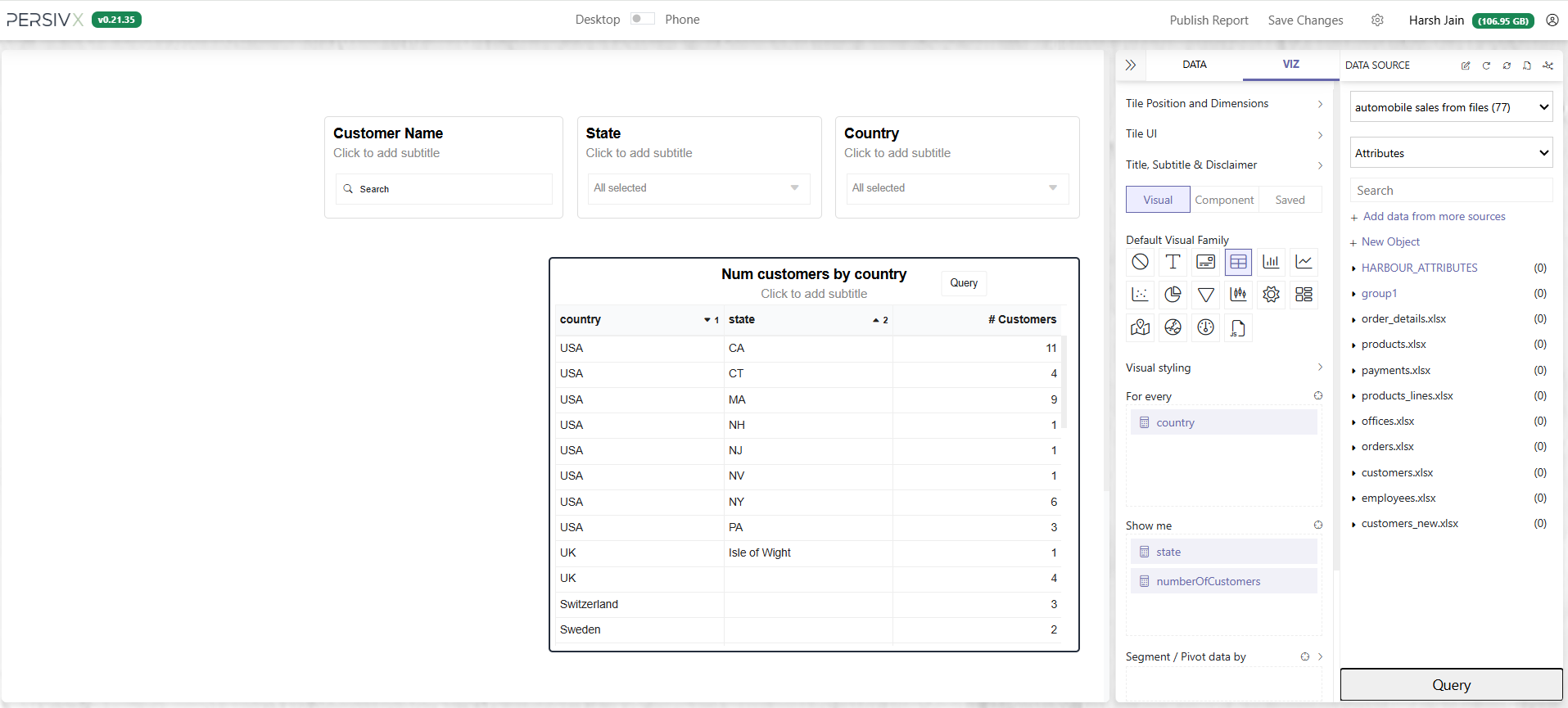Choose the Globe visual icon
Viewport: 1568px width, 708px height.
click(1173, 327)
